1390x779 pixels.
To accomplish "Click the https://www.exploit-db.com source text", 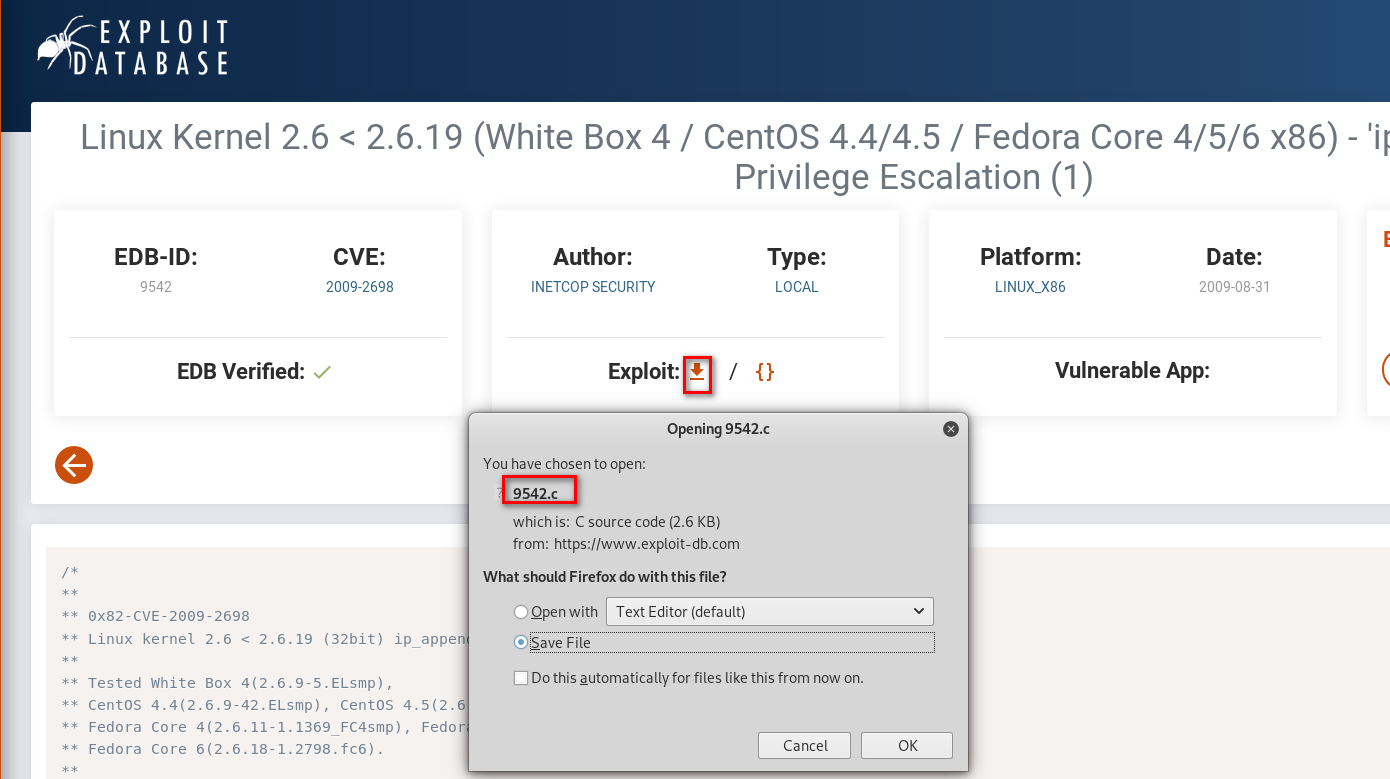I will point(646,544).
